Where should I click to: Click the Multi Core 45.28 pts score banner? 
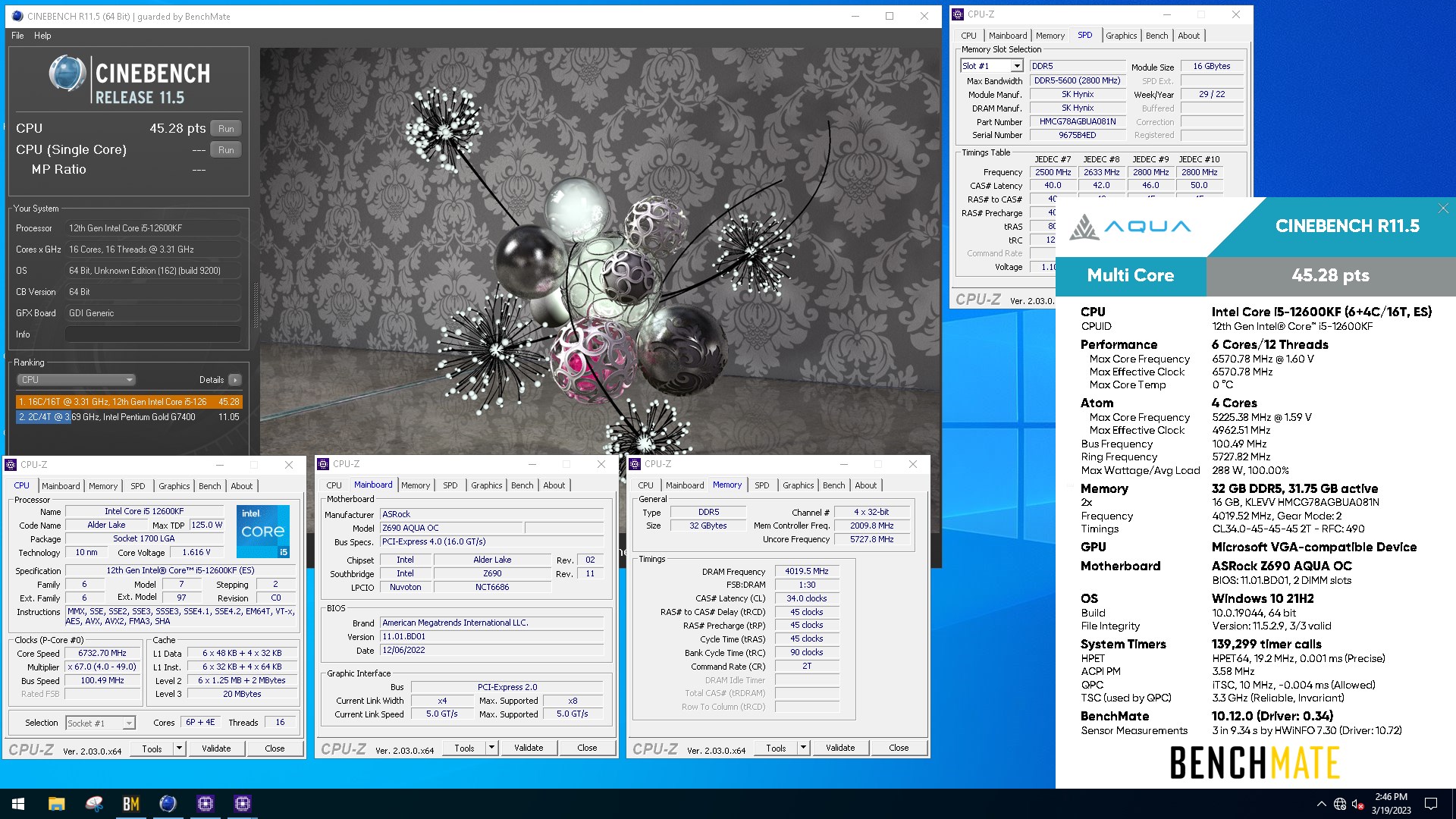1255,276
